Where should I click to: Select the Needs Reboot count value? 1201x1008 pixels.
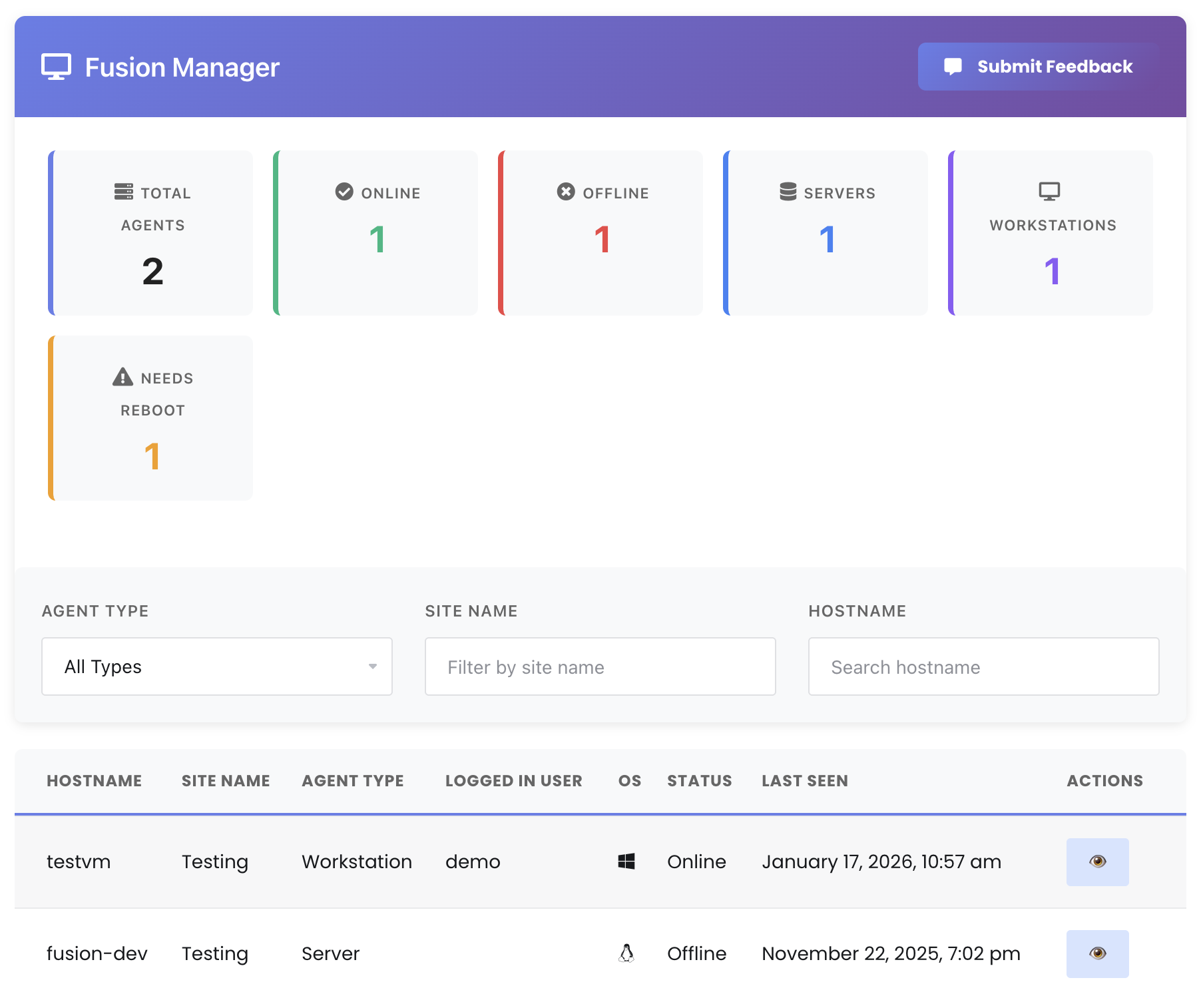(152, 457)
